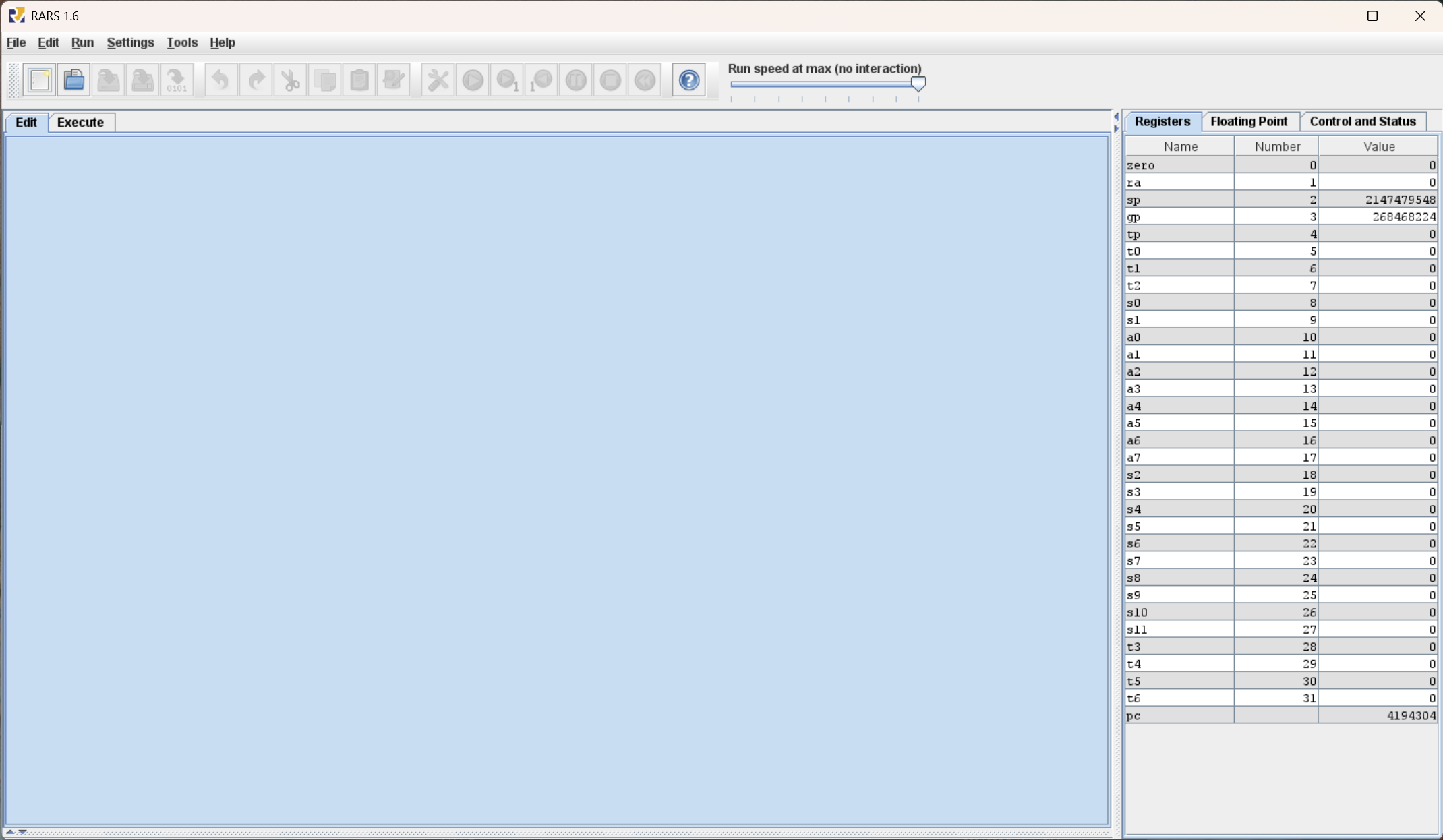Select the sp register value cell
Image resolution: width=1443 pixels, height=840 pixels.
point(1378,200)
